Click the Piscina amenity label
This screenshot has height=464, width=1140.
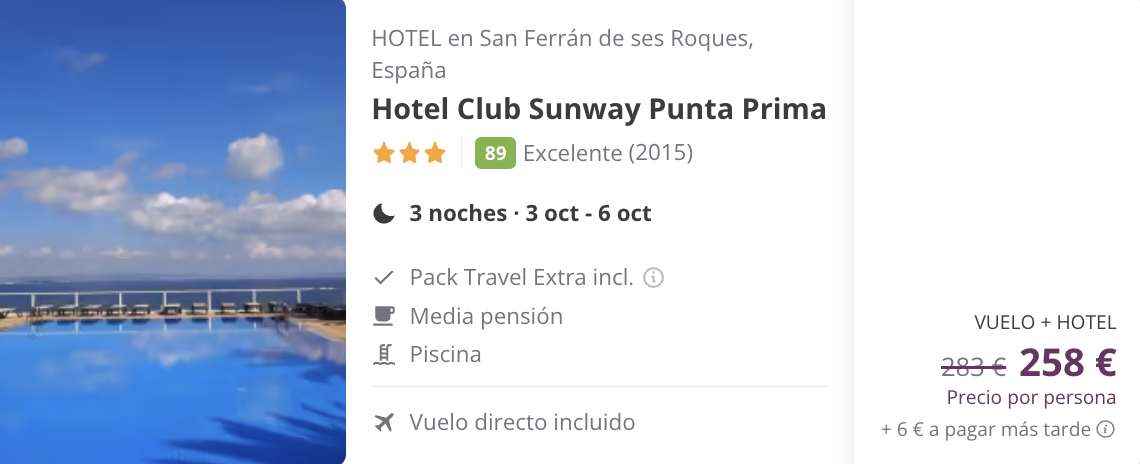tap(445, 354)
